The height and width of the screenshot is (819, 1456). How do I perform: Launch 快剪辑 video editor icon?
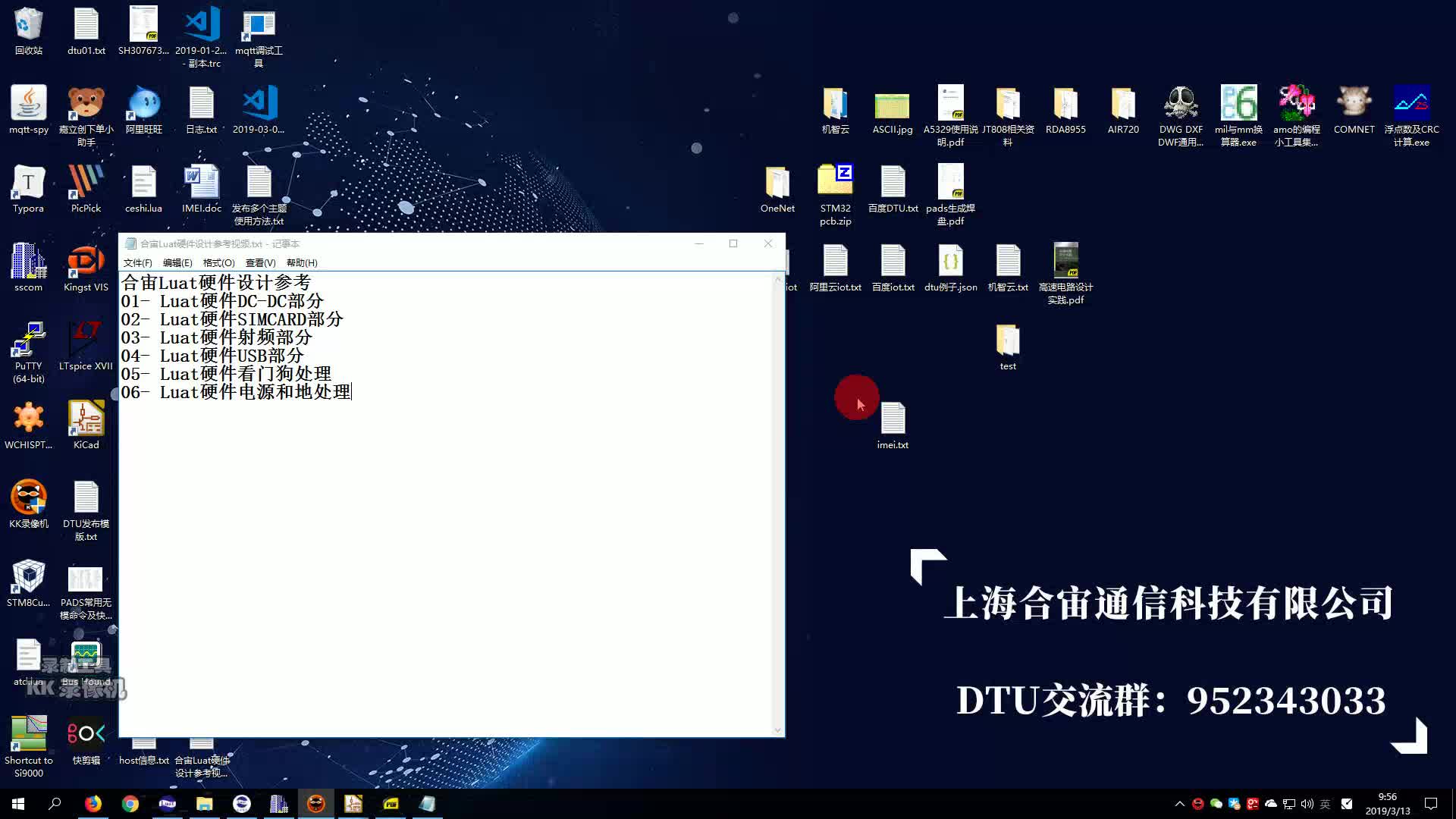(86, 741)
